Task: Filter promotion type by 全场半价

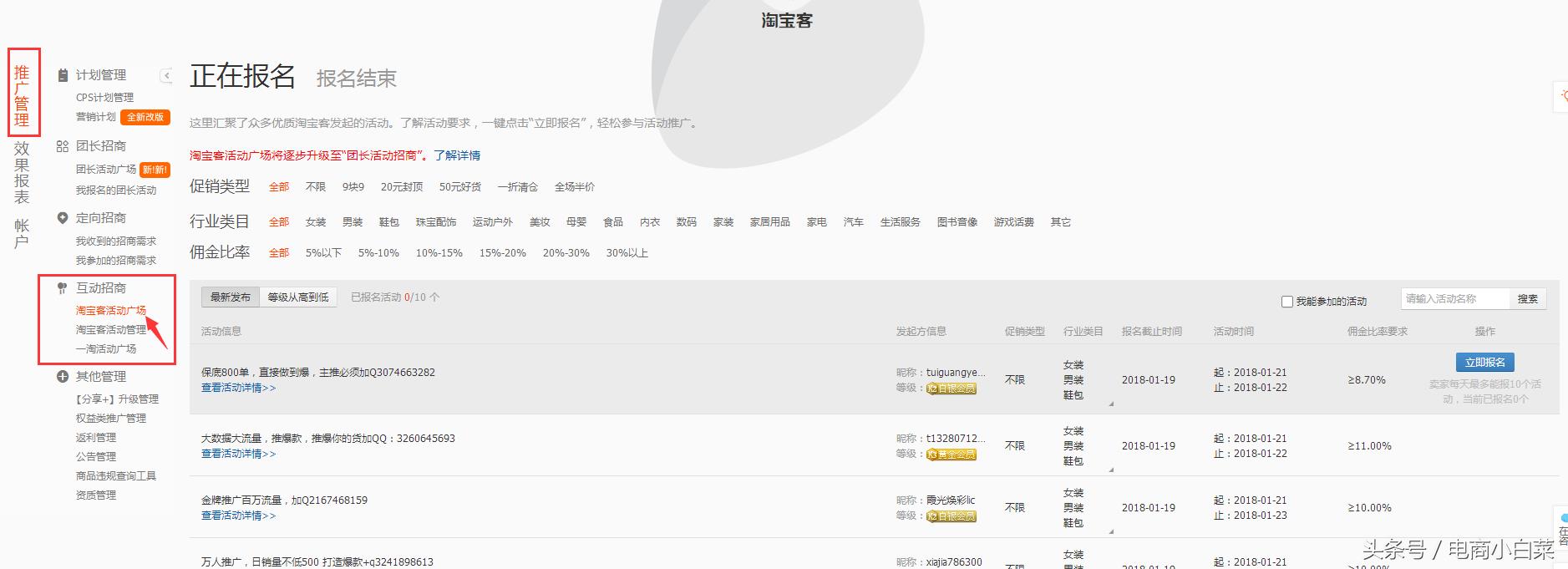Action: [575, 187]
